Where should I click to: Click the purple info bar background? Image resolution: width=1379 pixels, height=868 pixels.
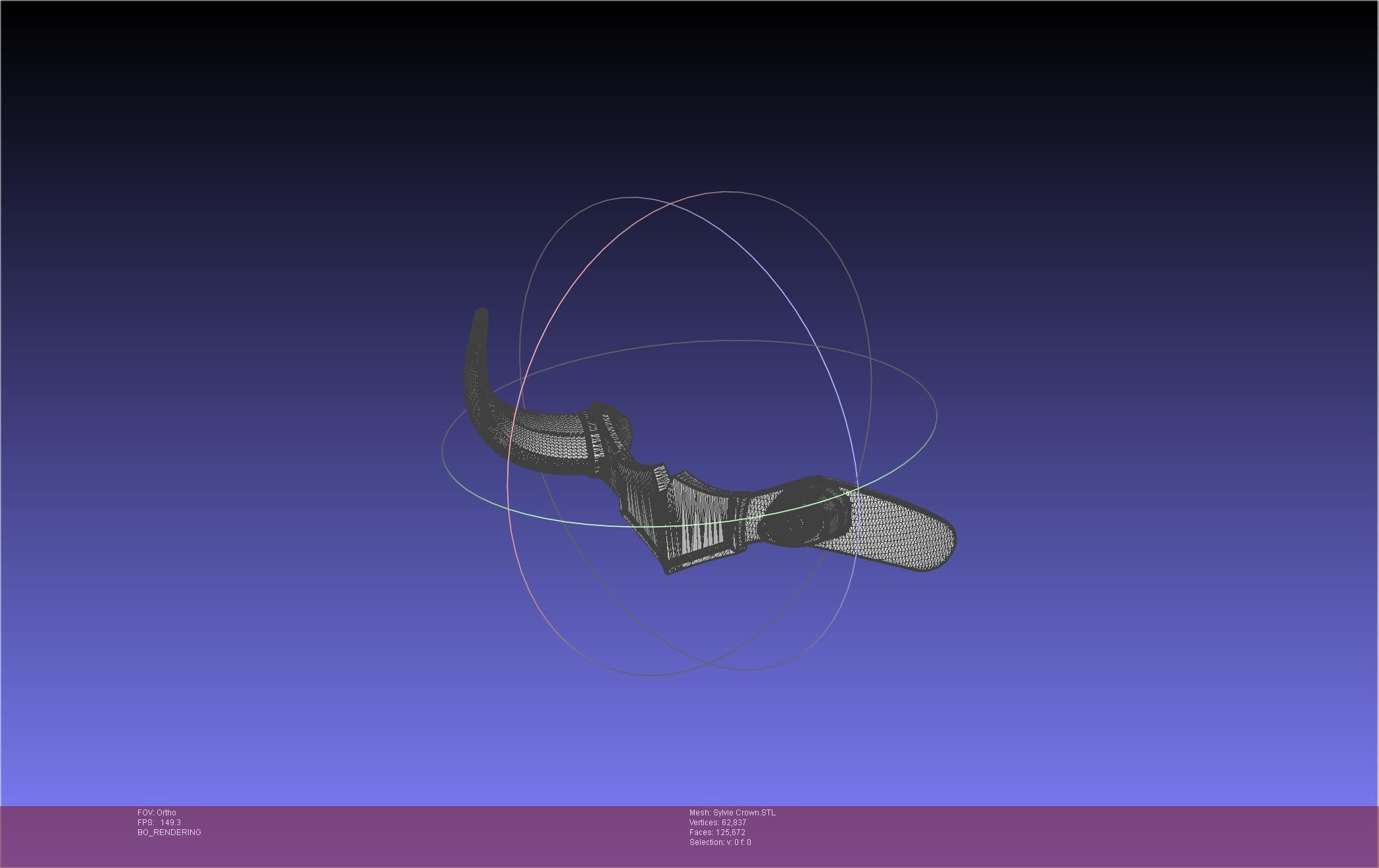[1053, 838]
